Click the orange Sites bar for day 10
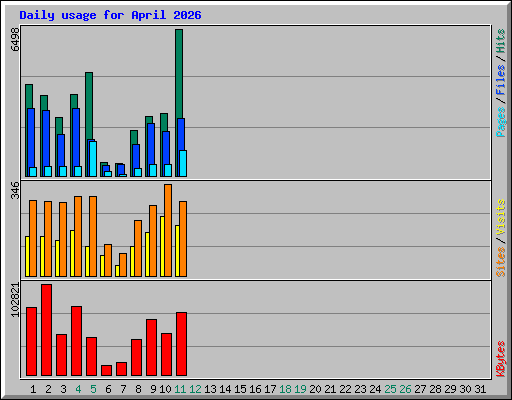The width and height of the screenshot is (512, 400). click(168, 230)
